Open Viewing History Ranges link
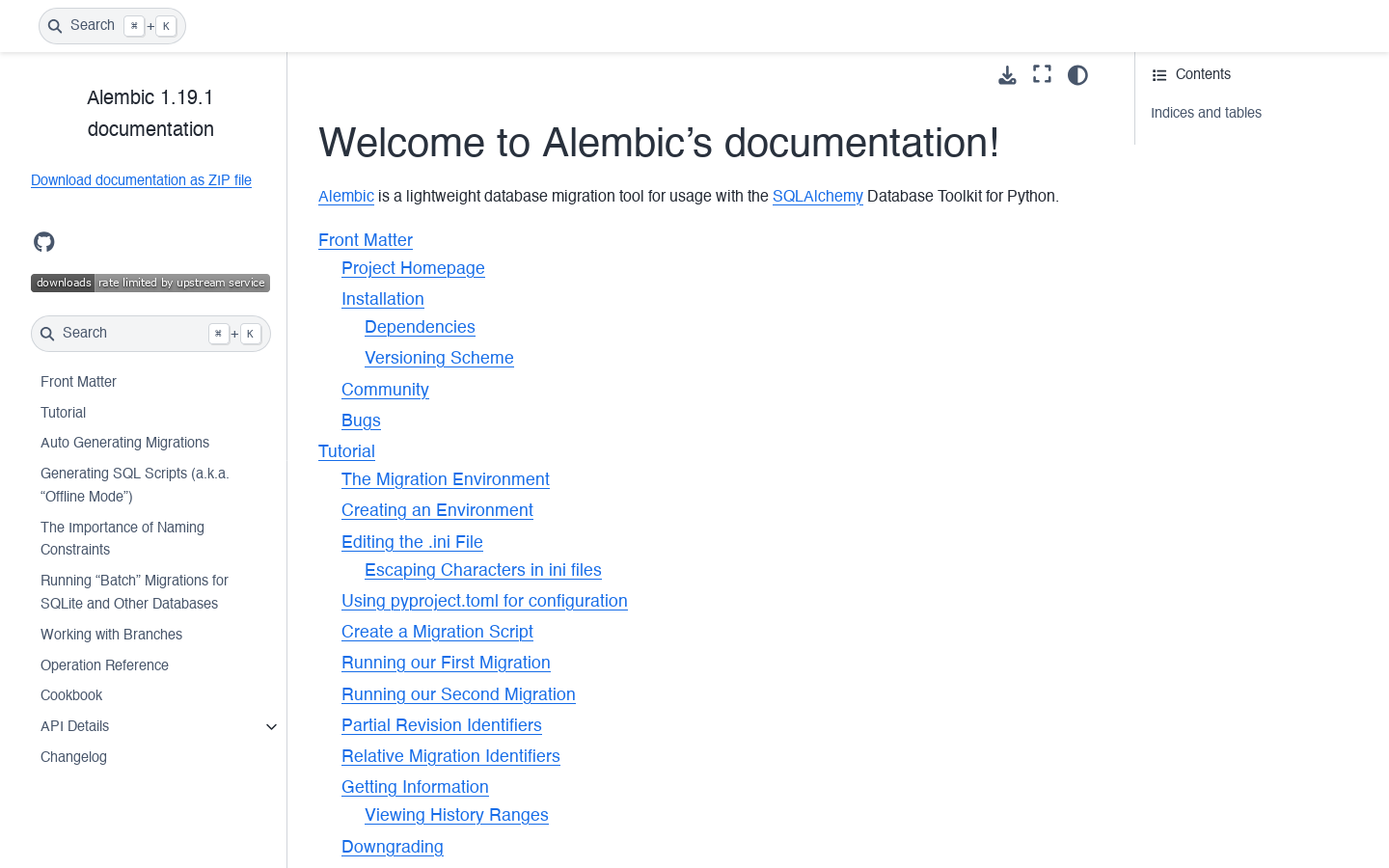This screenshot has height=868, width=1389. click(x=456, y=815)
